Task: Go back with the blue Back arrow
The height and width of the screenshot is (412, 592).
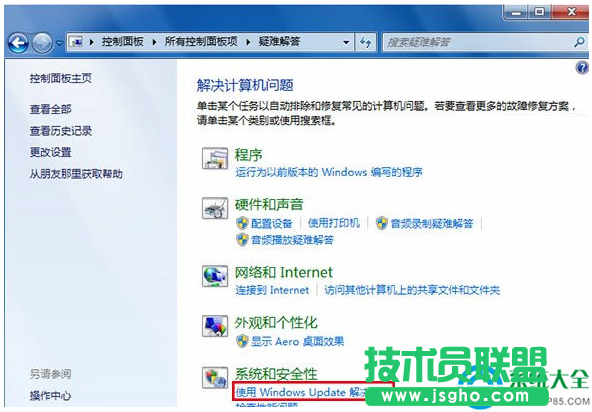Action: coord(18,43)
